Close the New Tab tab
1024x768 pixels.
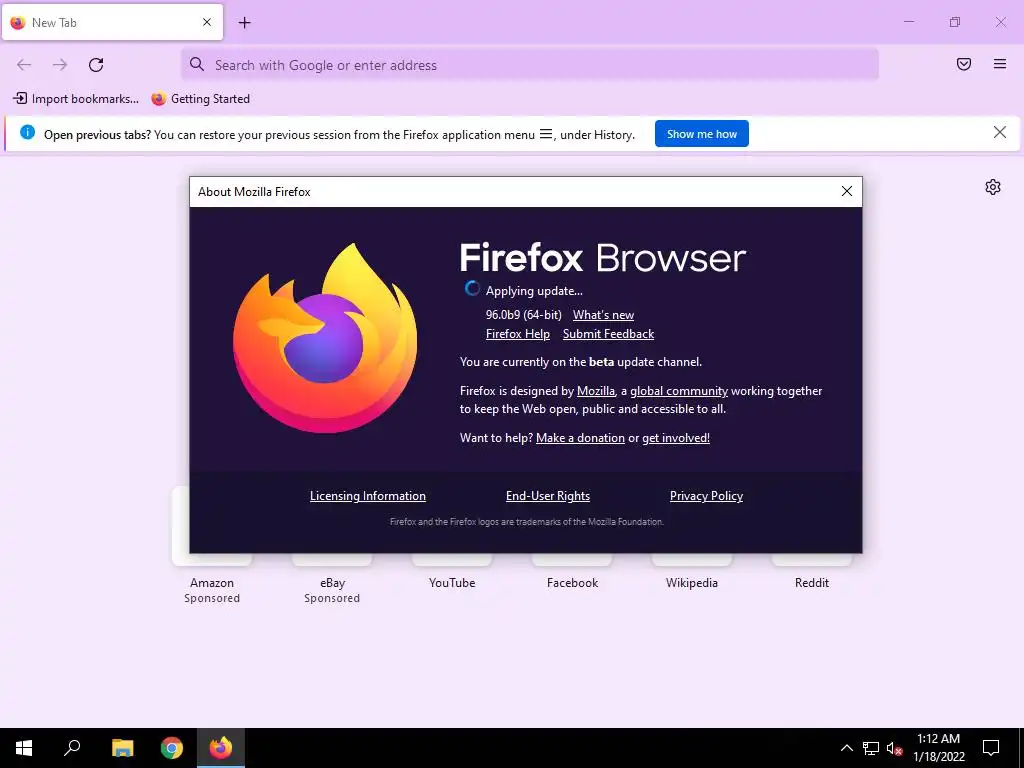[207, 22]
